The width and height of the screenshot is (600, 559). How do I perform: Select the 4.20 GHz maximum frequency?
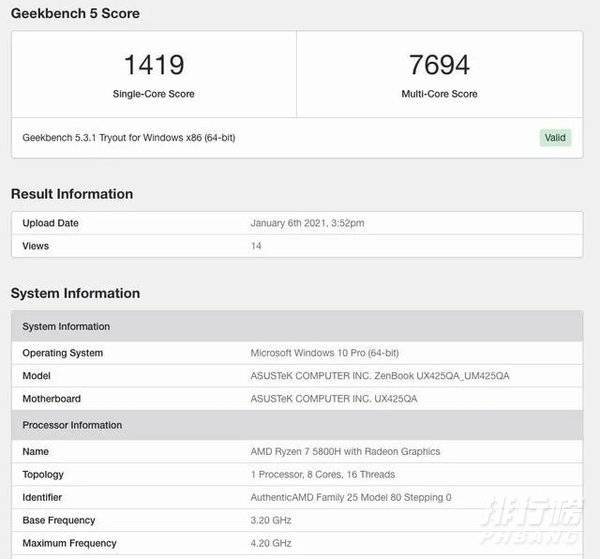pos(271,543)
